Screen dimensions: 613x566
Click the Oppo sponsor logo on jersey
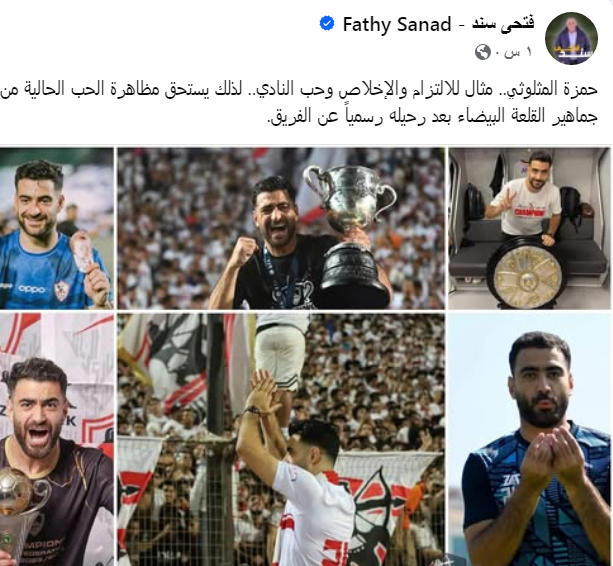click(32, 289)
